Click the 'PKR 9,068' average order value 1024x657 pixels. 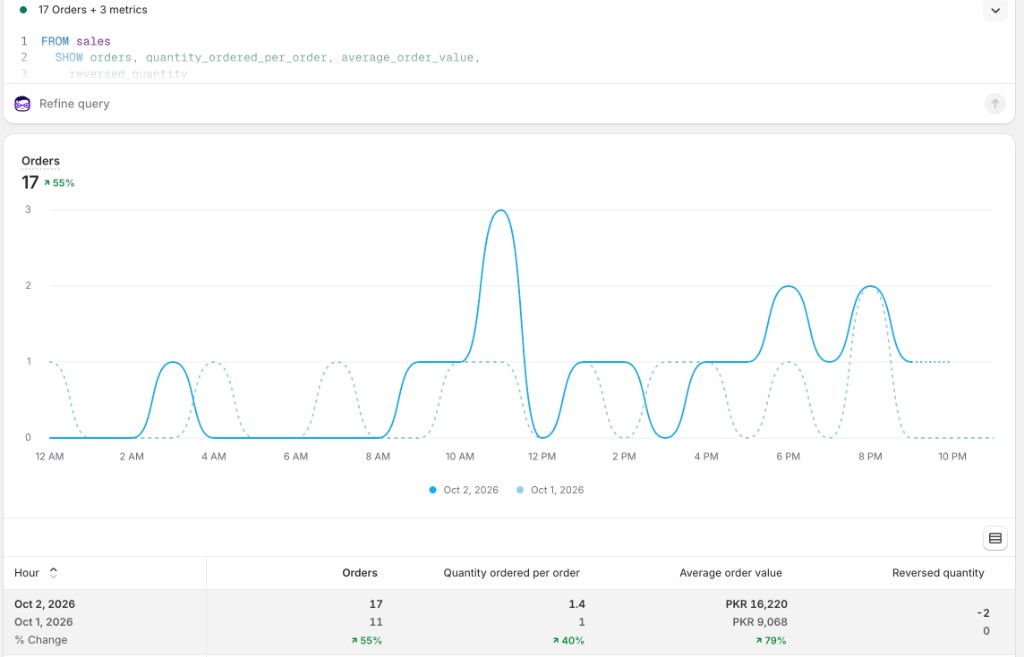point(760,622)
